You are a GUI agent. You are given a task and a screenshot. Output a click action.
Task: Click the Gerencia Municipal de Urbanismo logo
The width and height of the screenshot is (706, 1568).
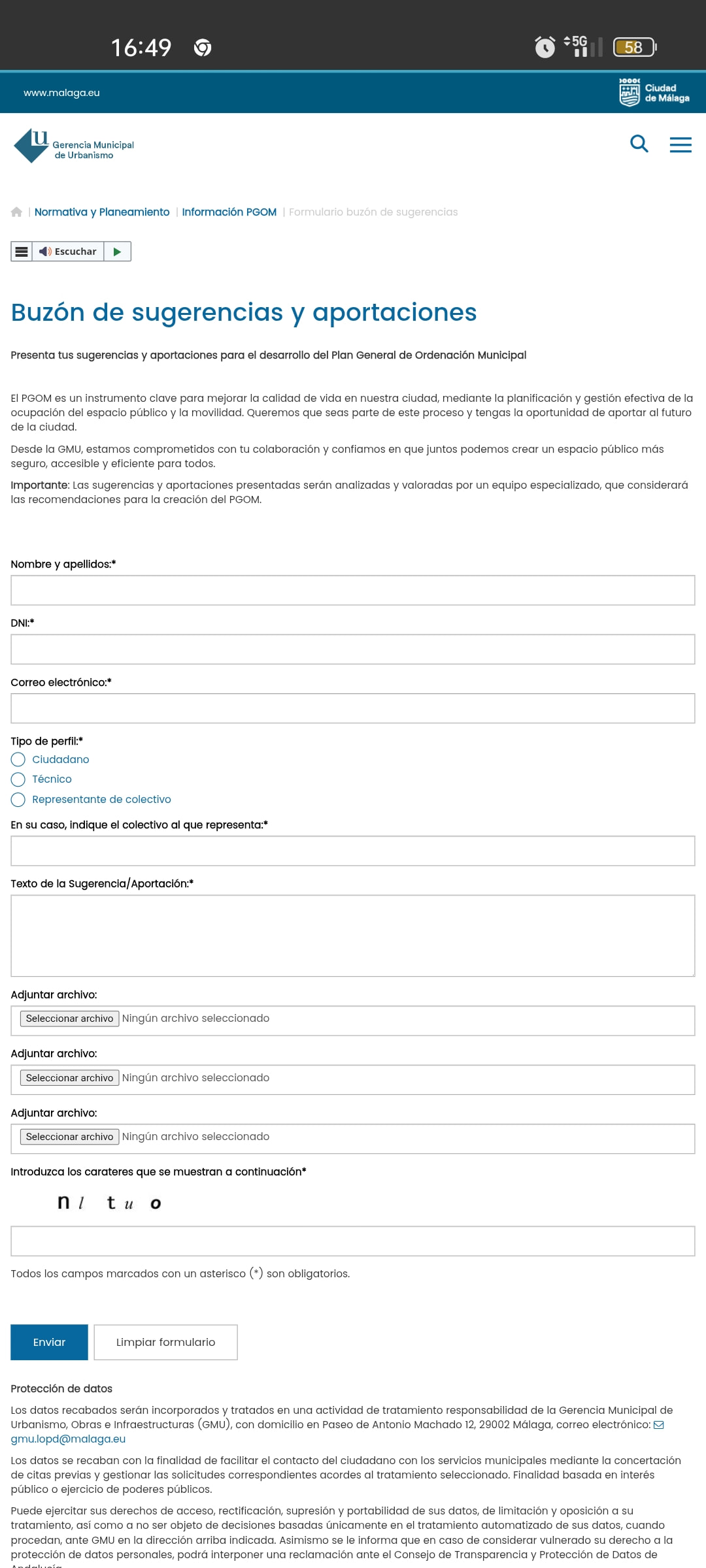(74, 146)
